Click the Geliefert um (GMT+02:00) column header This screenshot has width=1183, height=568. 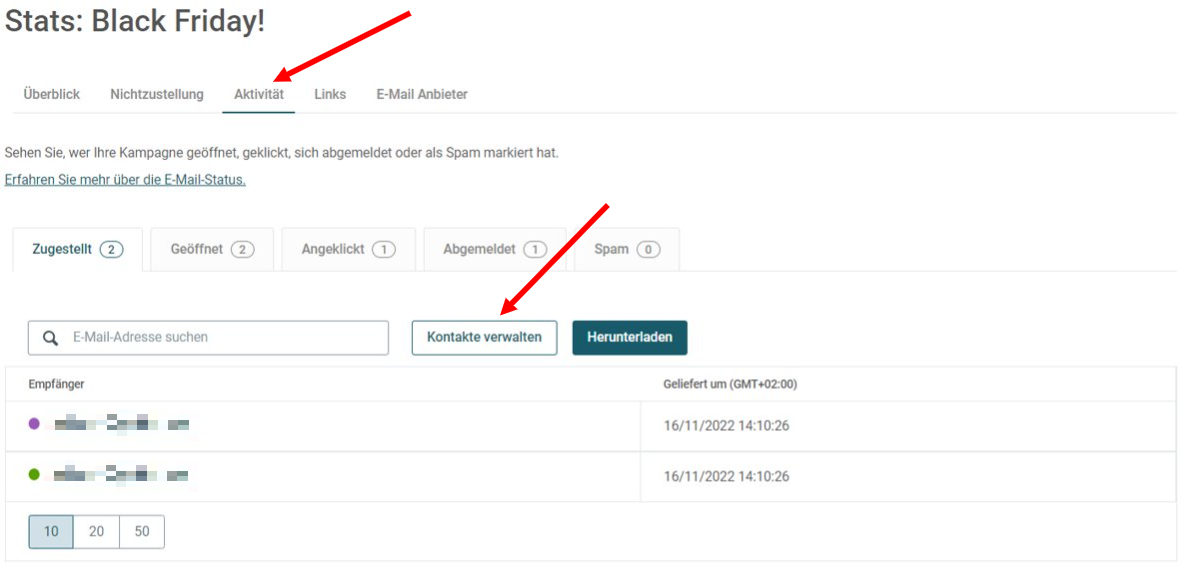pyautogui.click(x=730, y=384)
